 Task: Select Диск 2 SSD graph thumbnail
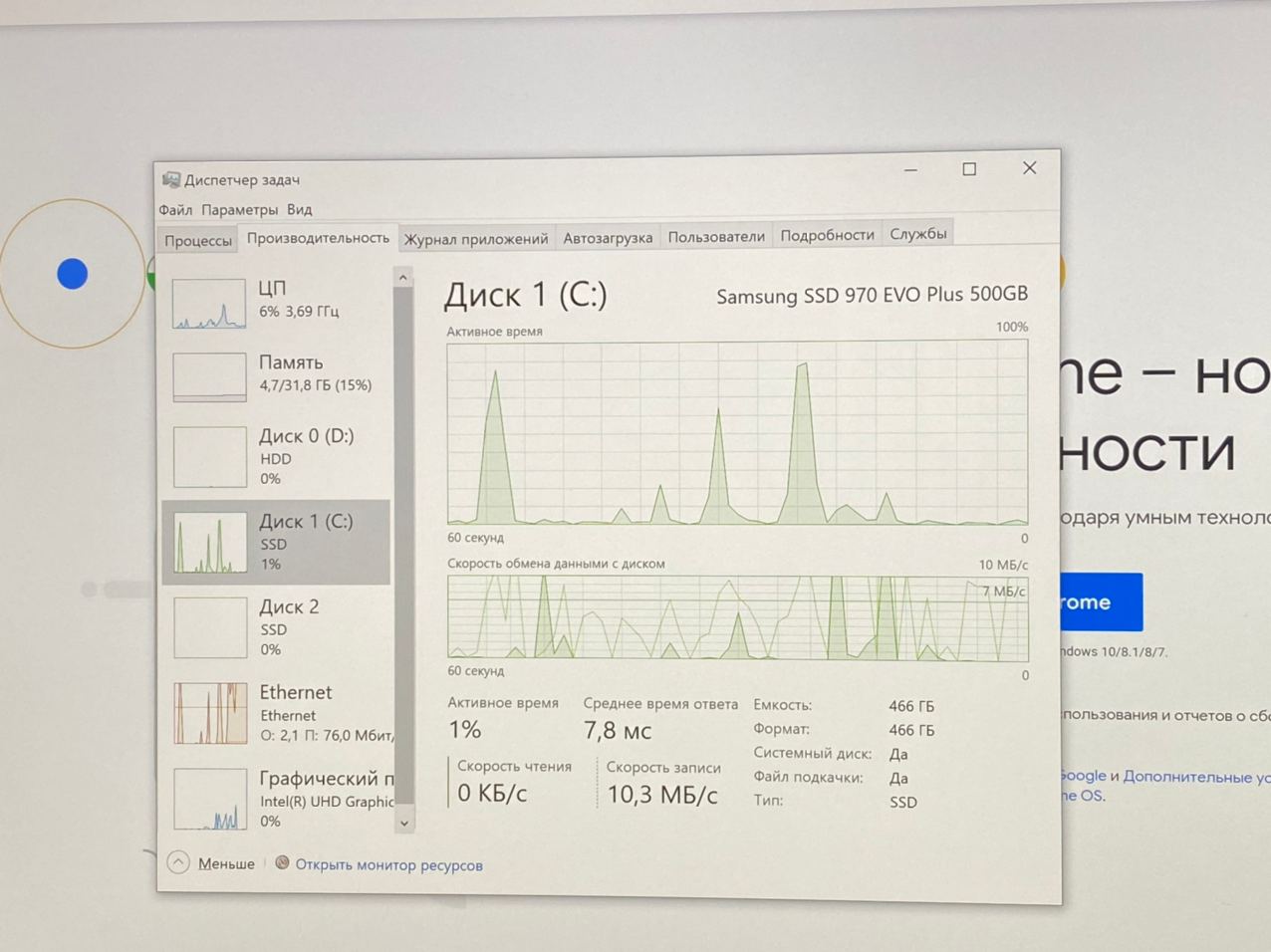[210, 627]
